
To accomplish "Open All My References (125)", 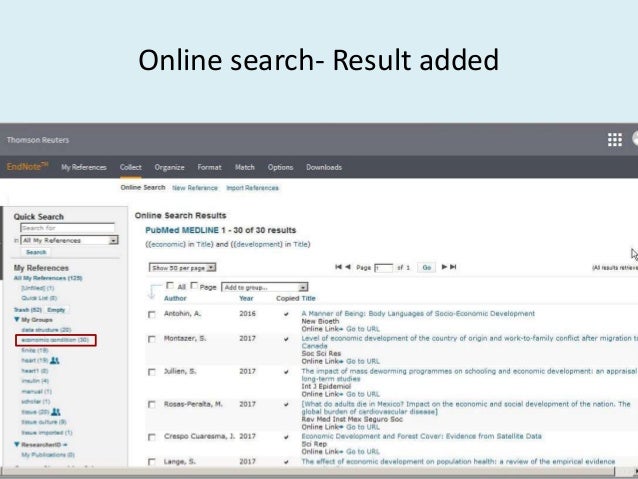I will (48, 278).
